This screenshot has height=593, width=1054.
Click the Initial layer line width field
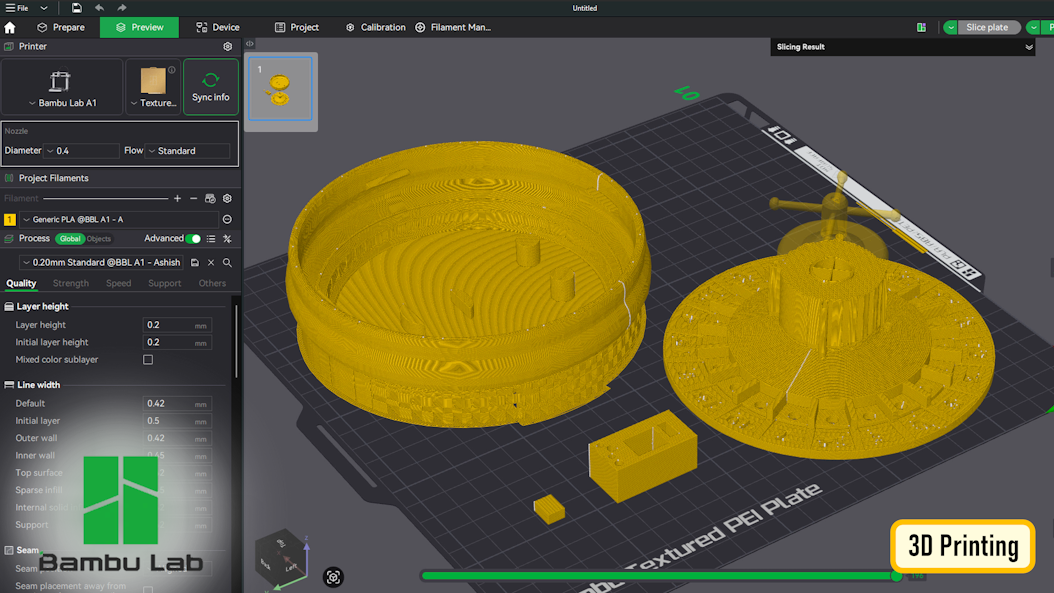177,421
